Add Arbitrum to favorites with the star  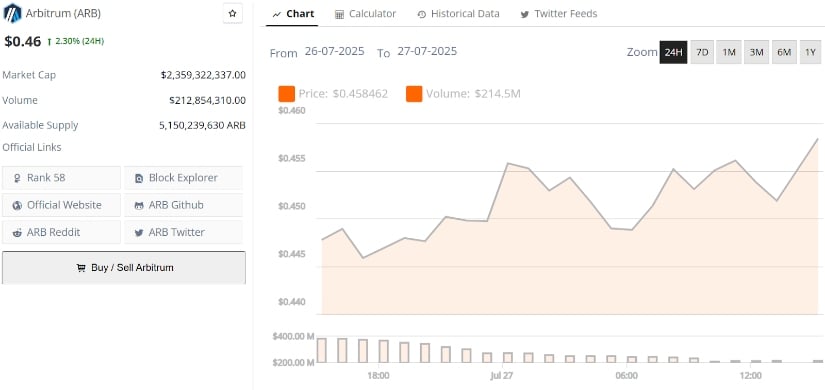[x=233, y=13]
